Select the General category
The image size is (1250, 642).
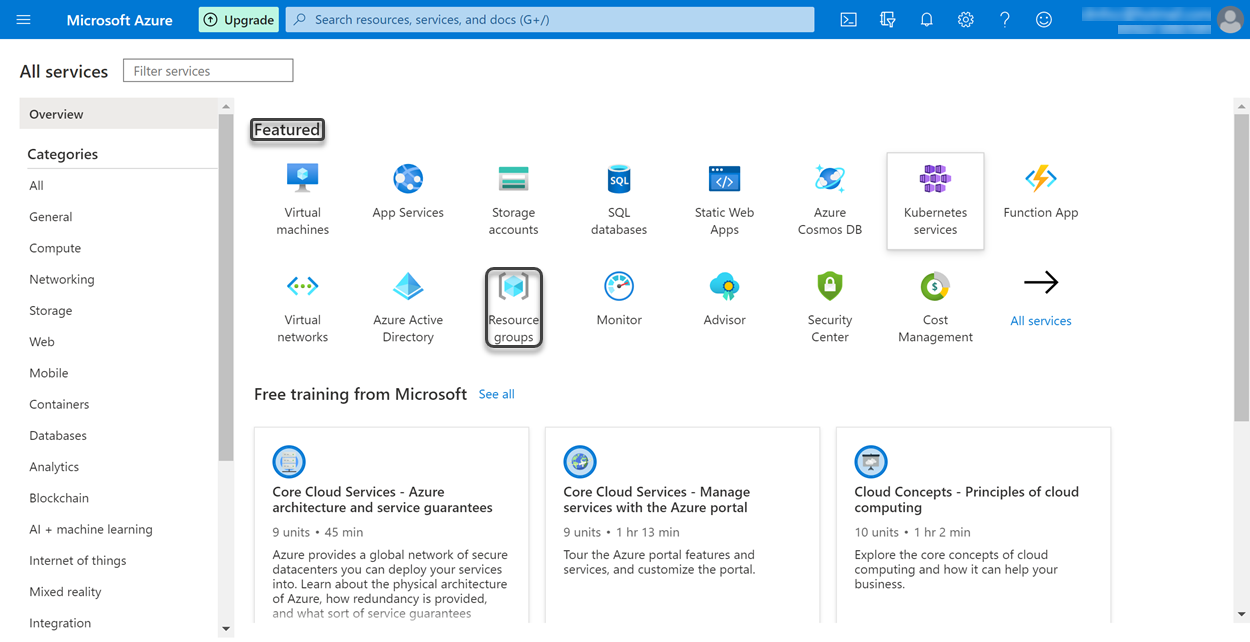(x=50, y=216)
